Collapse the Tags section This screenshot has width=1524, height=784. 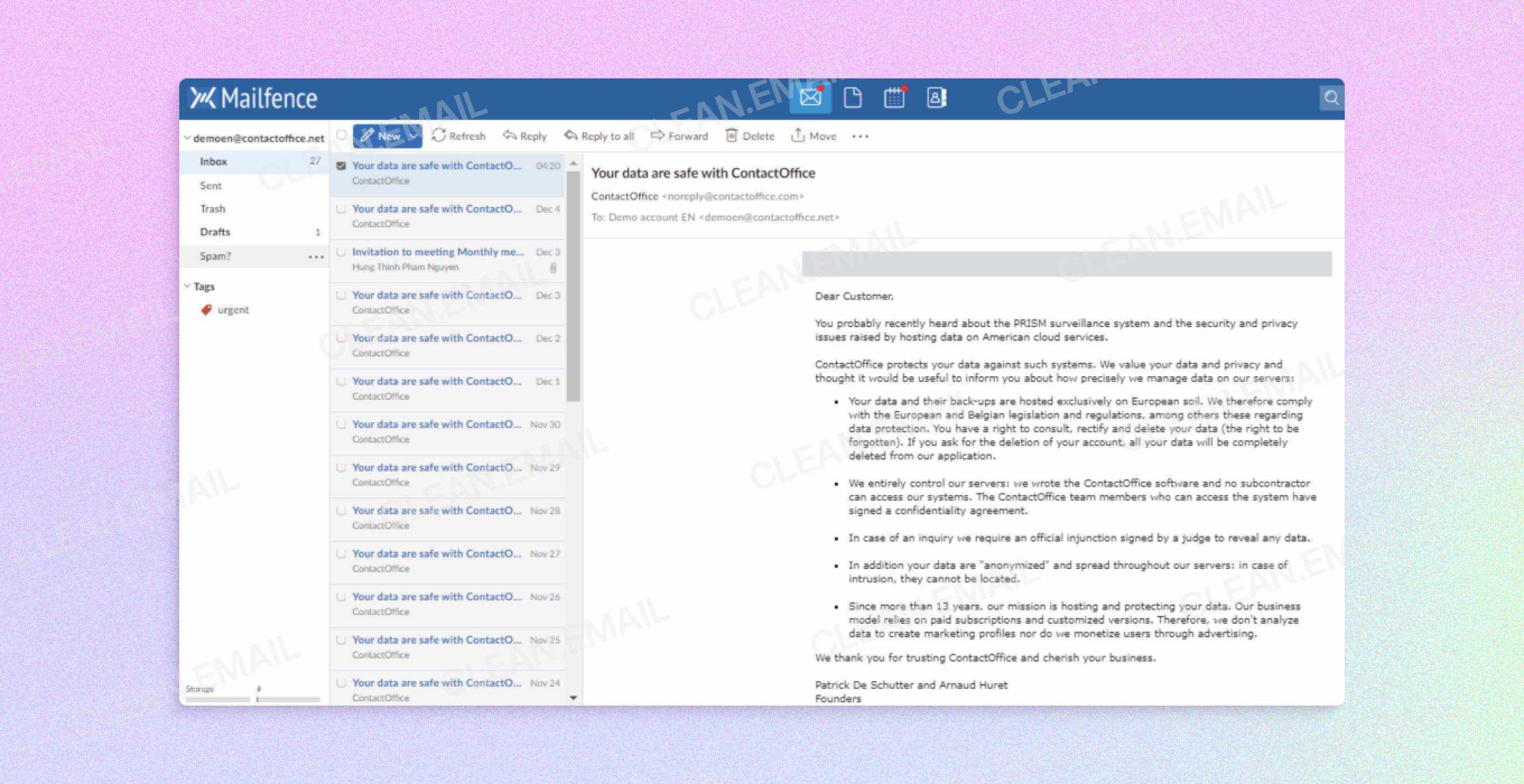click(x=188, y=286)
